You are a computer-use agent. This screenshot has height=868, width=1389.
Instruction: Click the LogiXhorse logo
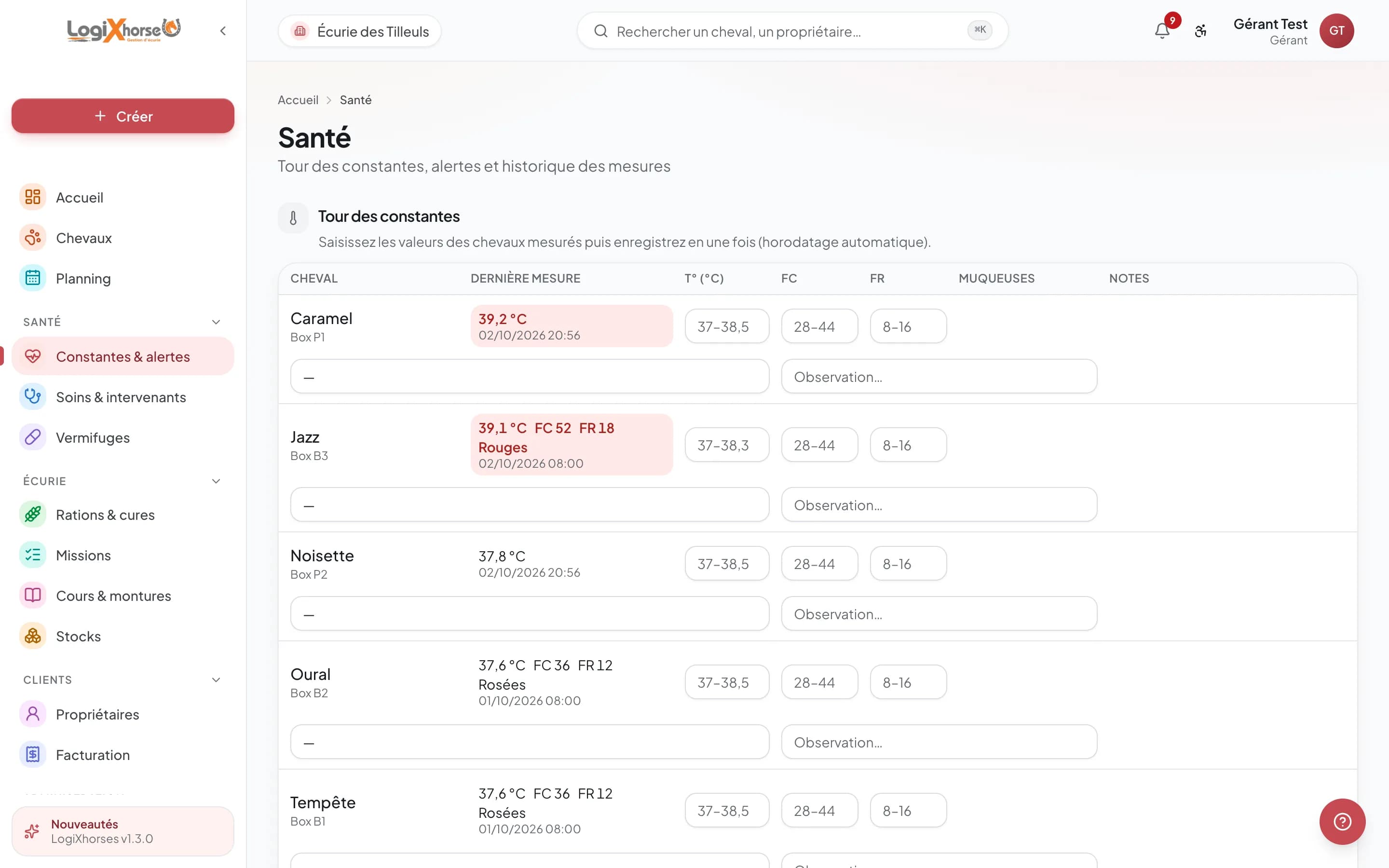[123, 30]
